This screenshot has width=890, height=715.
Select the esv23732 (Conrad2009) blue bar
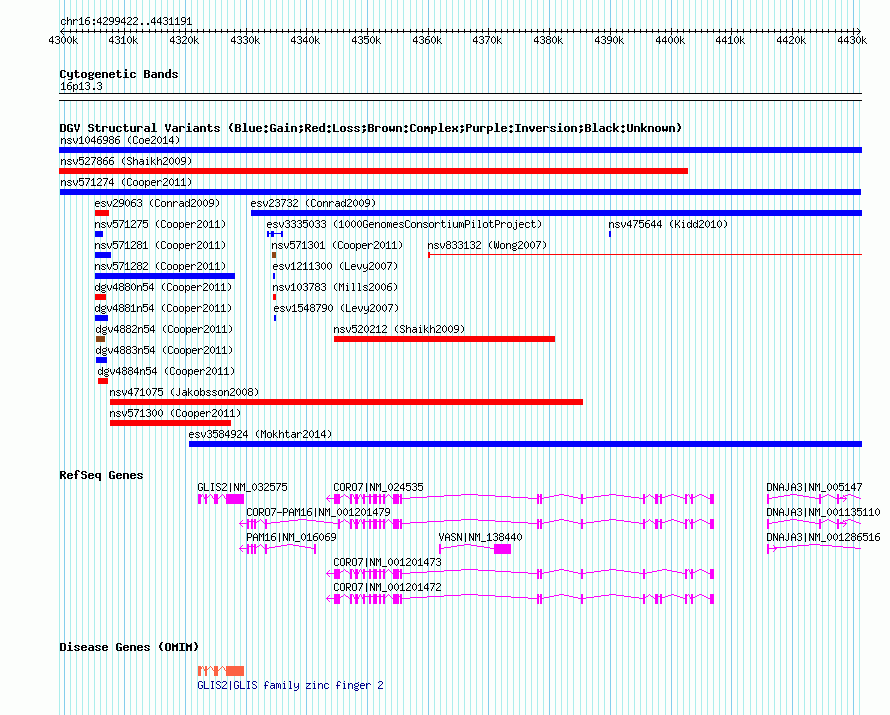tap(556, 213)
